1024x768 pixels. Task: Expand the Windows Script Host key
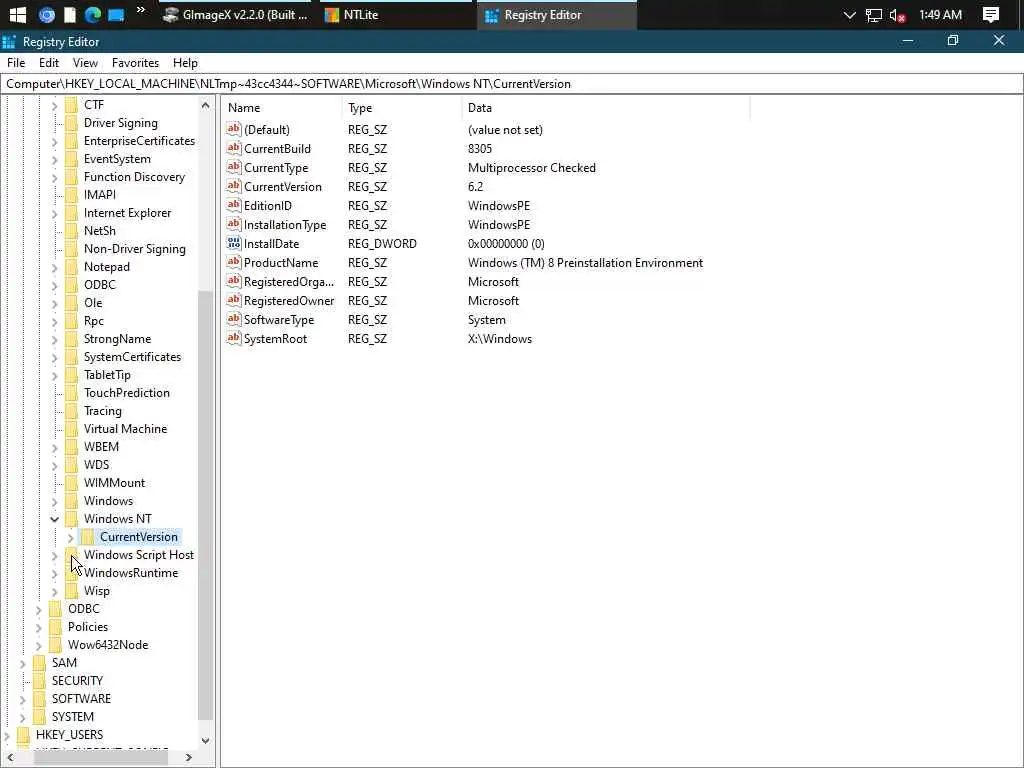pyautogui.click(x=54, y=556)
